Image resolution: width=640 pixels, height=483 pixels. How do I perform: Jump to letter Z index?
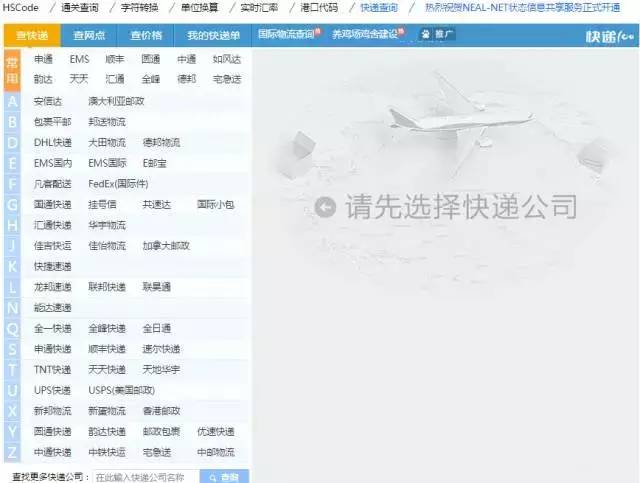point(12,452)
